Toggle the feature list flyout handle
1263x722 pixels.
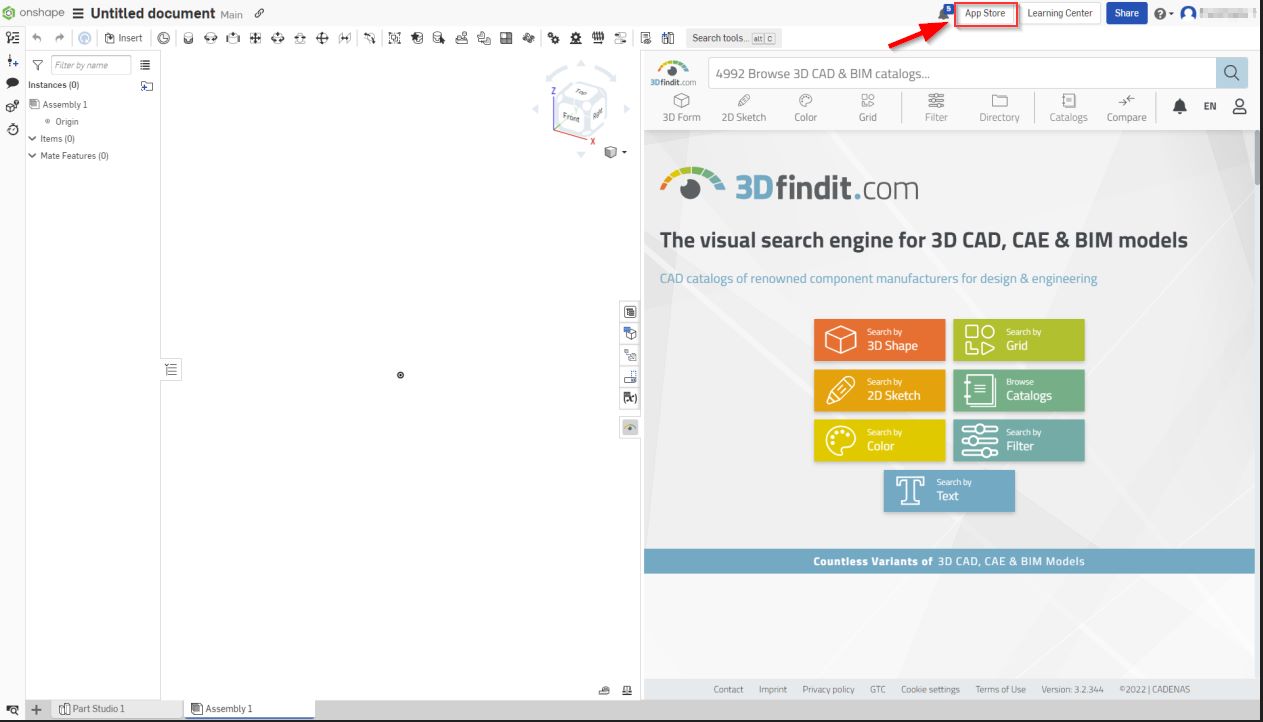[x=171, y=370]
